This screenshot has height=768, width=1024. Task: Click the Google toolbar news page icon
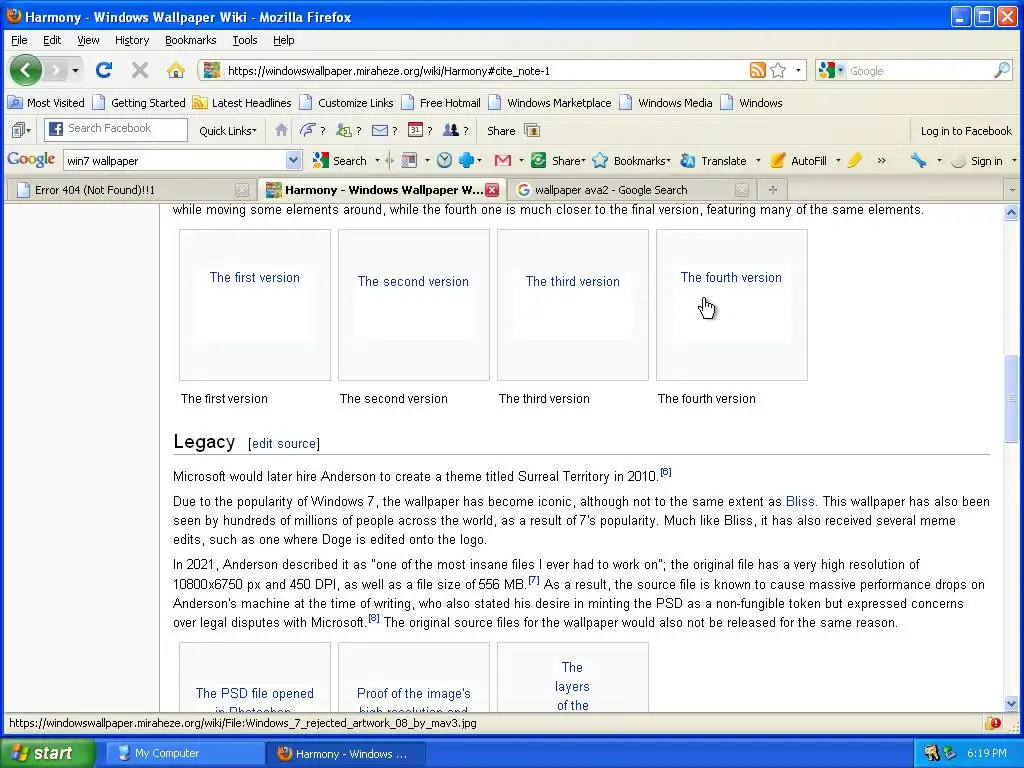[409, 160]
